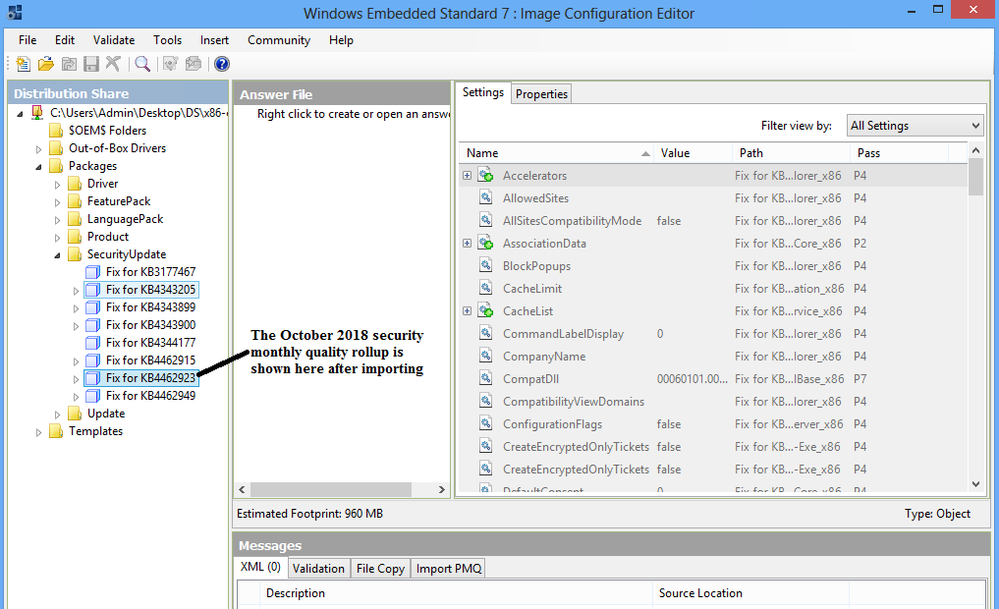Select the Fix for KB4462949 package

click(150, 396)
